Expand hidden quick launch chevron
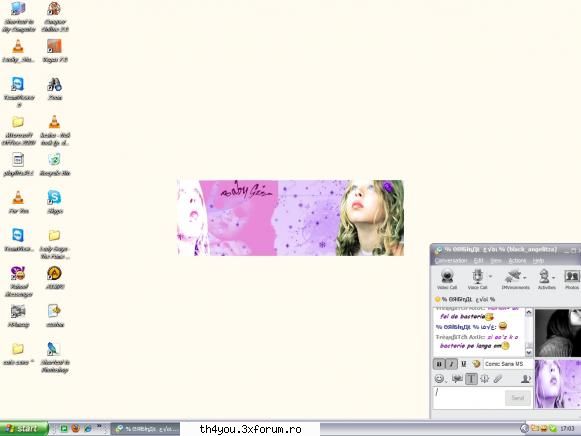This screenshot has width=581, height=436. point(99,426)
